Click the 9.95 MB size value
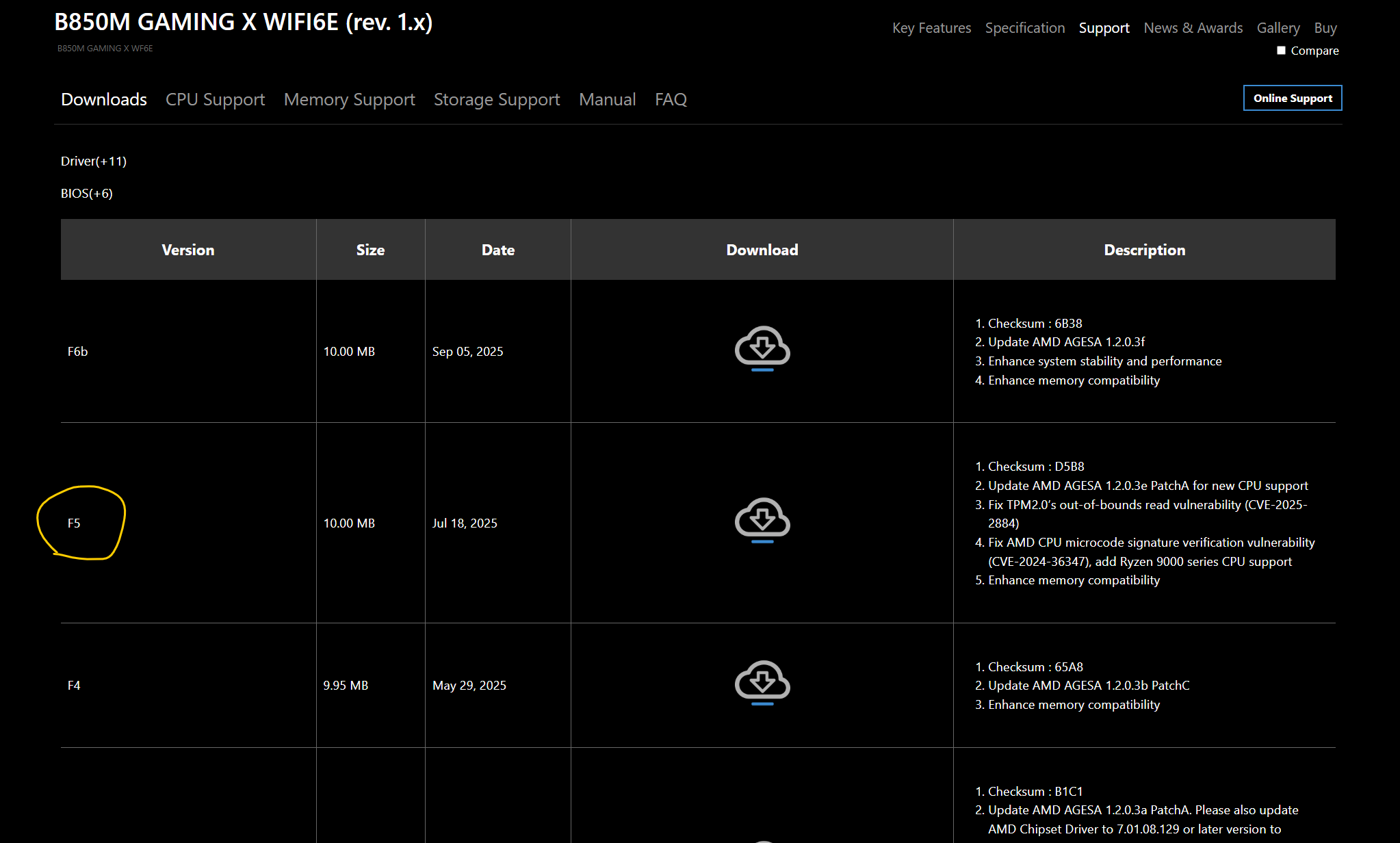Viewport: 1400px width, 843px height. pos(346,686)
